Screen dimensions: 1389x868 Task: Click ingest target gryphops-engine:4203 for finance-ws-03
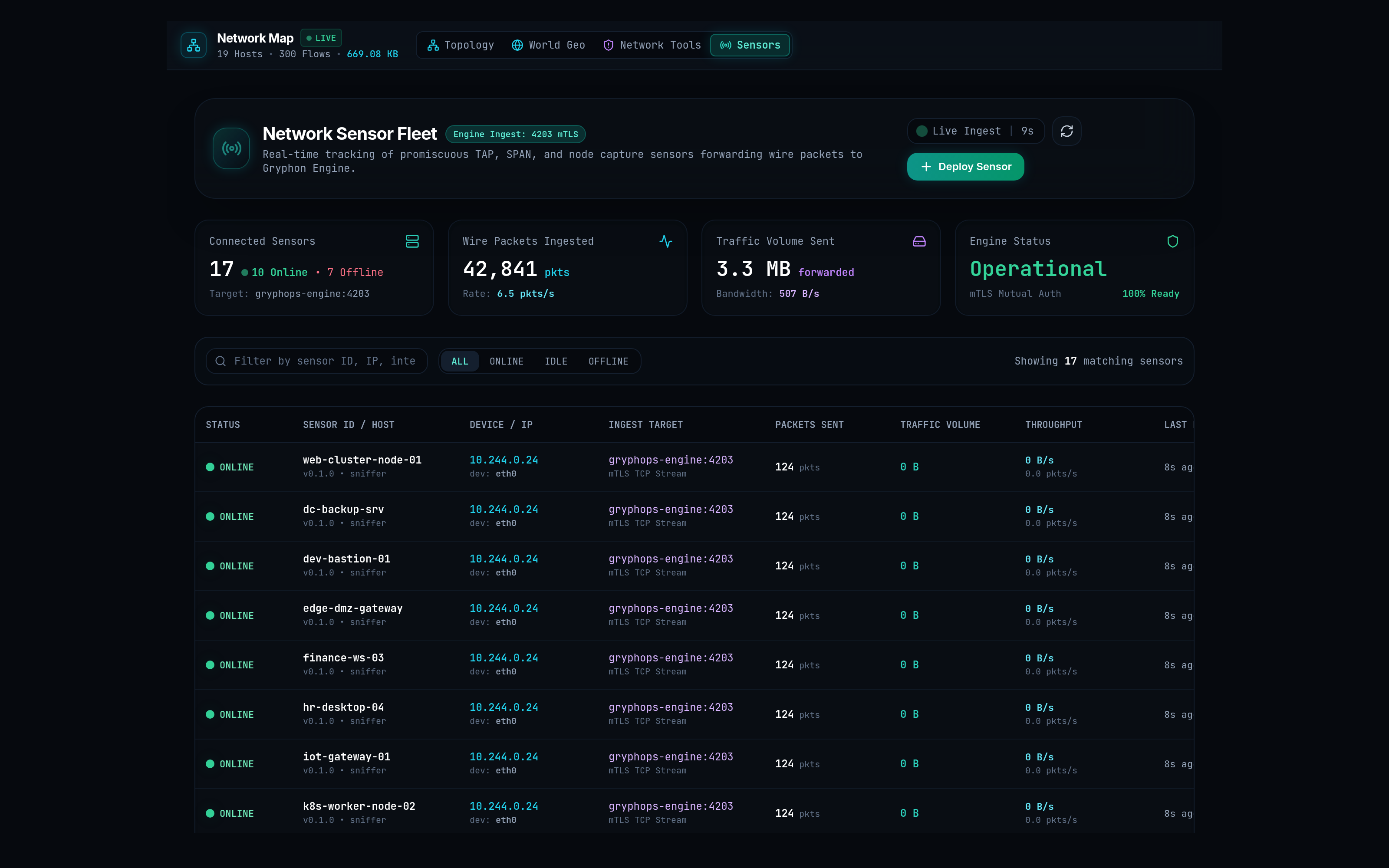pos(671,658)
